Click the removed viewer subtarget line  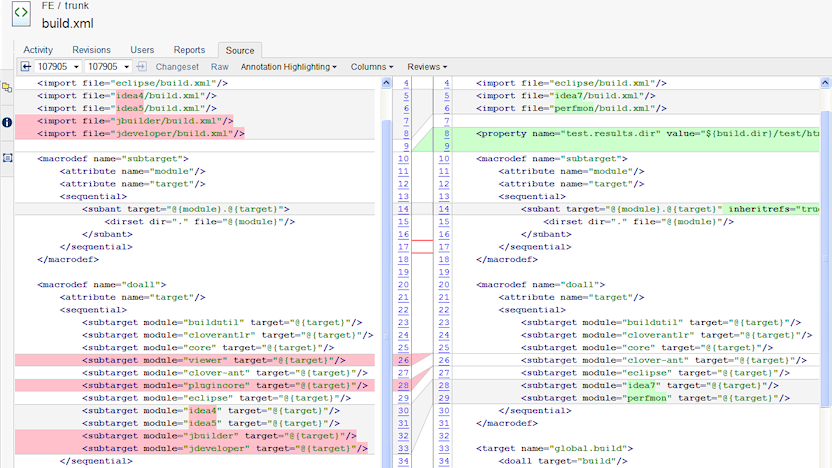(x=214, y=360)
